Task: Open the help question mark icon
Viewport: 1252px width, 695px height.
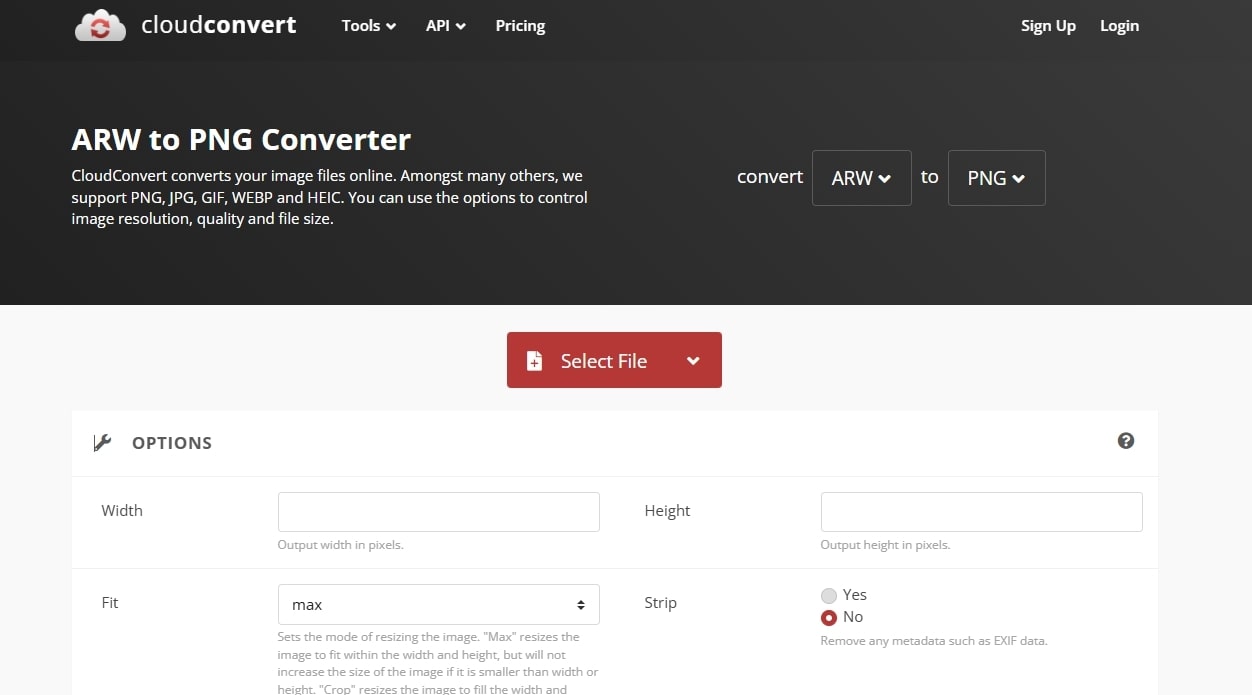Action: pos(1126,440)
